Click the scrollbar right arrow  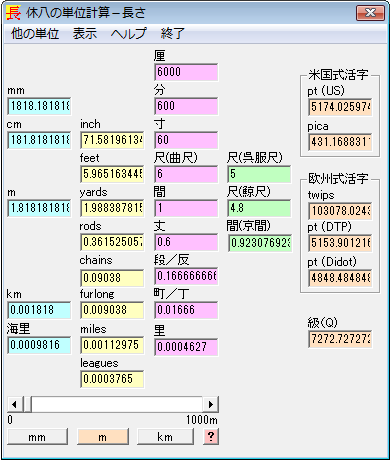pos(210,404)
